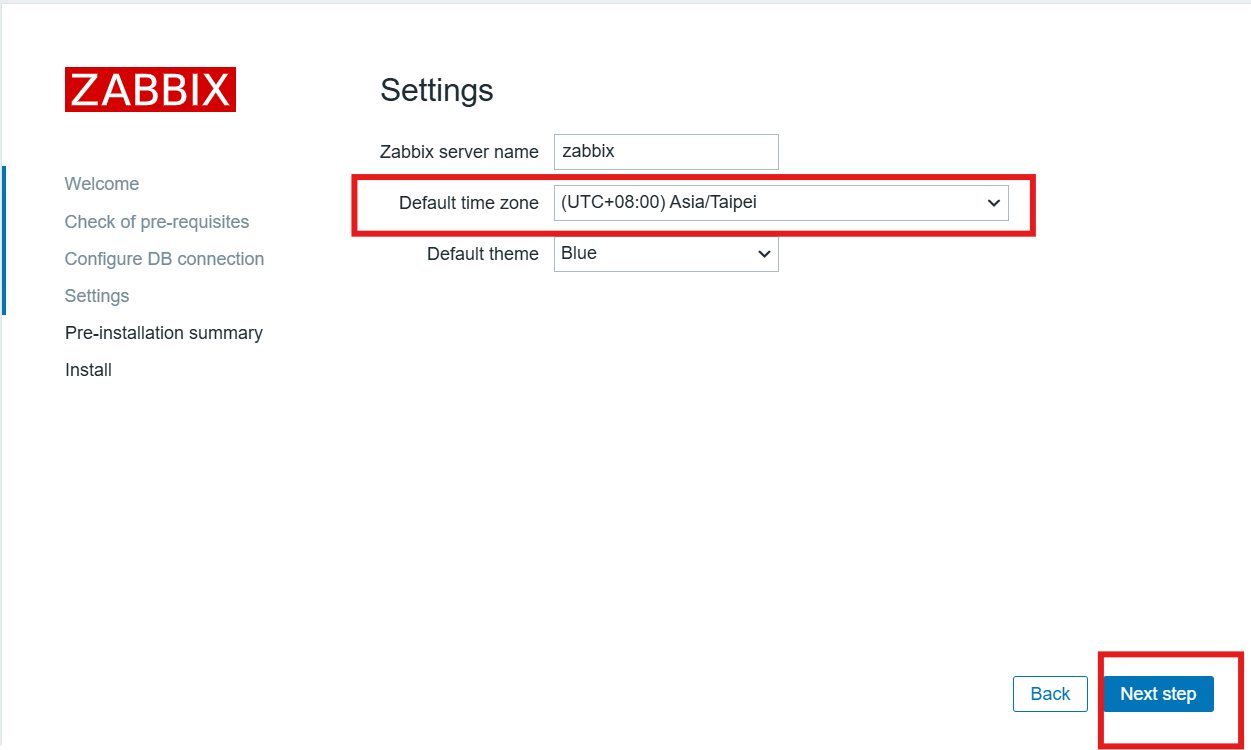Click the Default theme label
The image size is (1251, 750).
[x=482, y=254]
